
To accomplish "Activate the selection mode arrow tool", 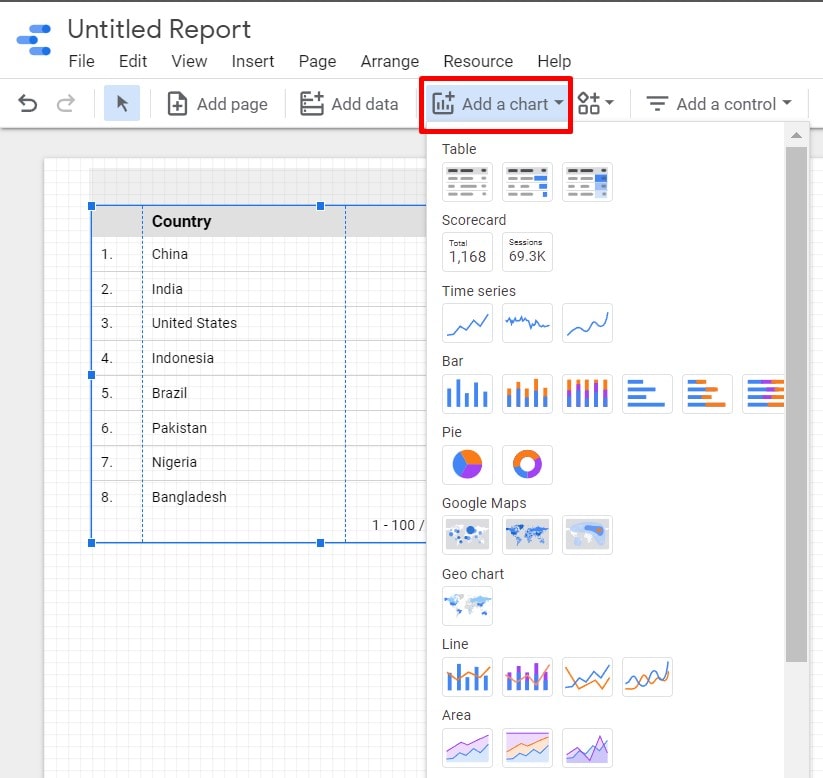I will 122,104.
